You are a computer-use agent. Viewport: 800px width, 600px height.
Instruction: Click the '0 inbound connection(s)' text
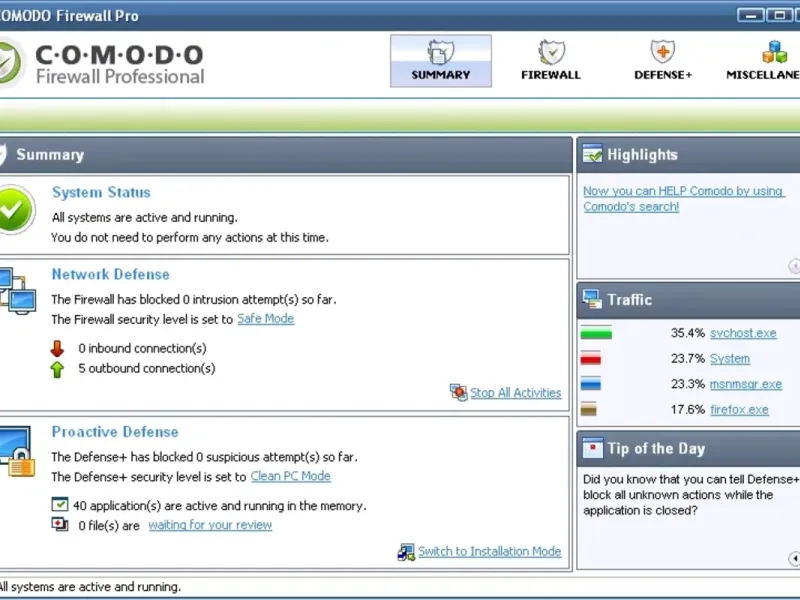(142, 348)
